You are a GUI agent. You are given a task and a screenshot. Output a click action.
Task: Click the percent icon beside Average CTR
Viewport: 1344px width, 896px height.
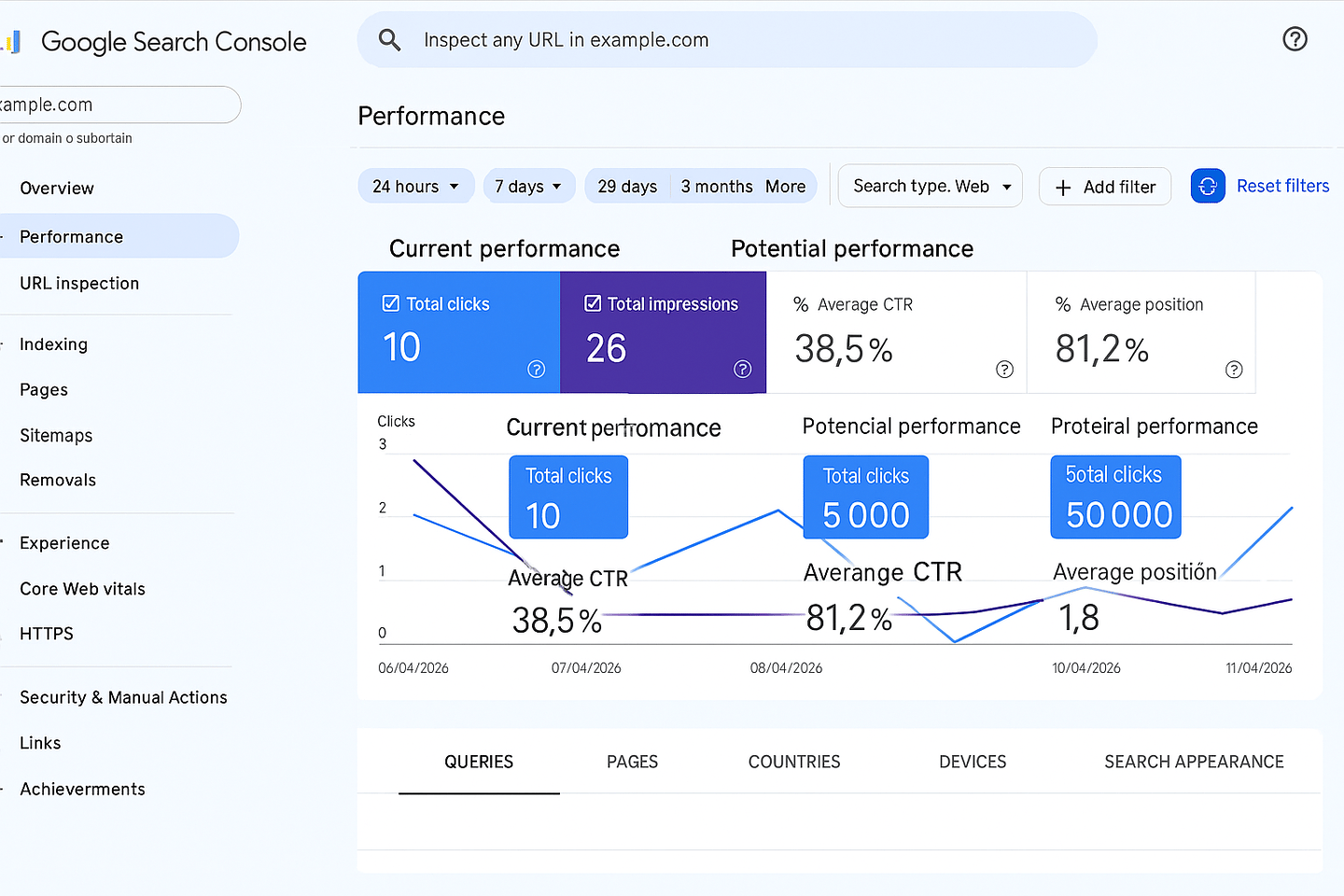tap(801, 304)
